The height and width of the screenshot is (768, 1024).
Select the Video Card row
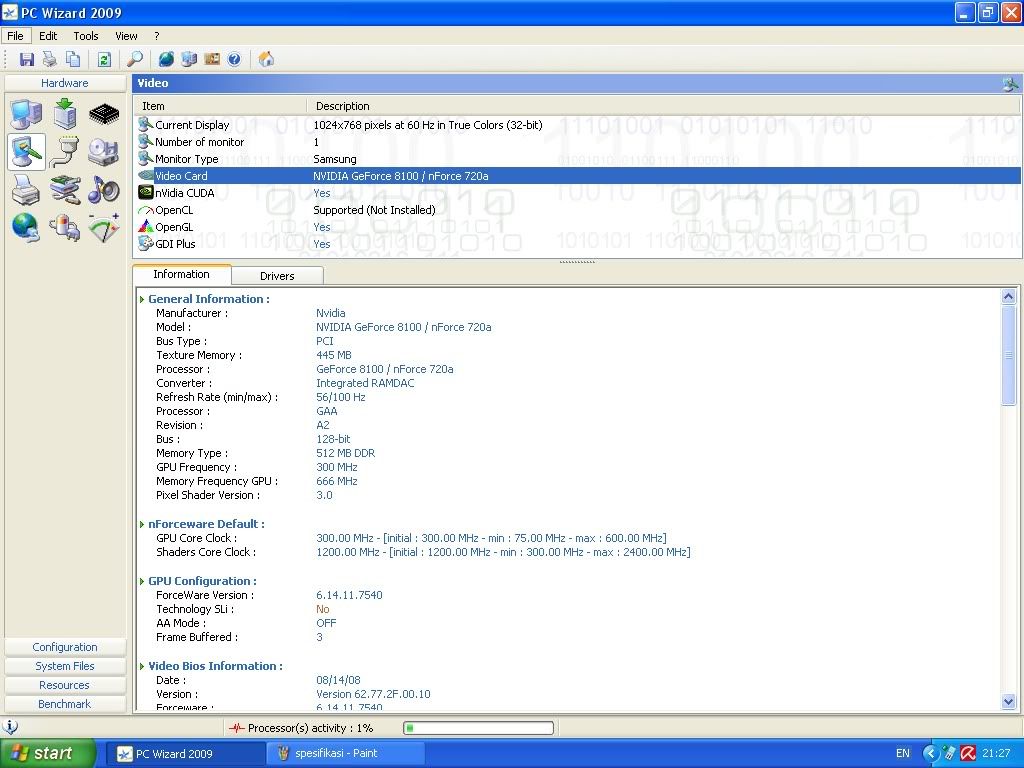pyautogui.click(x=578, y=176)
